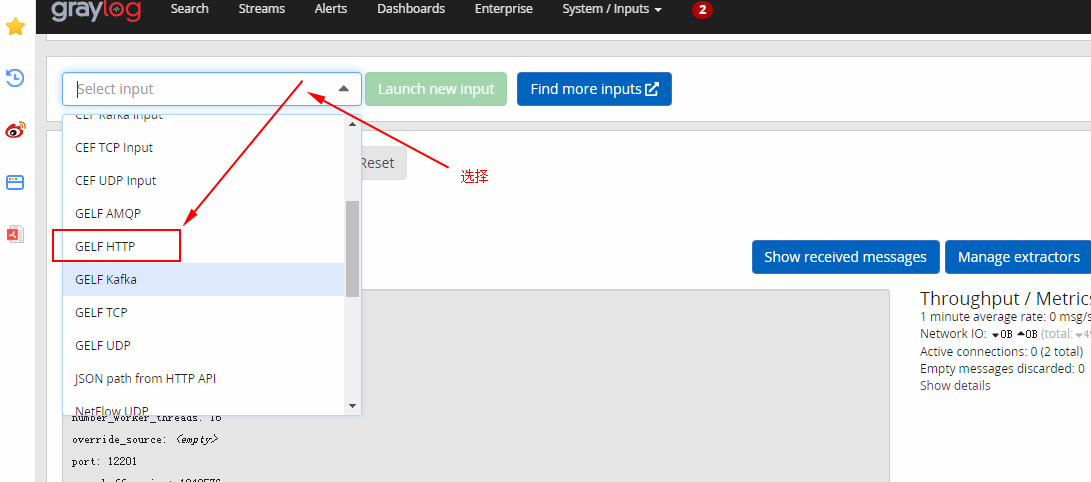Select GELF UDP option

pyautogui.click(x=204, y=345)
